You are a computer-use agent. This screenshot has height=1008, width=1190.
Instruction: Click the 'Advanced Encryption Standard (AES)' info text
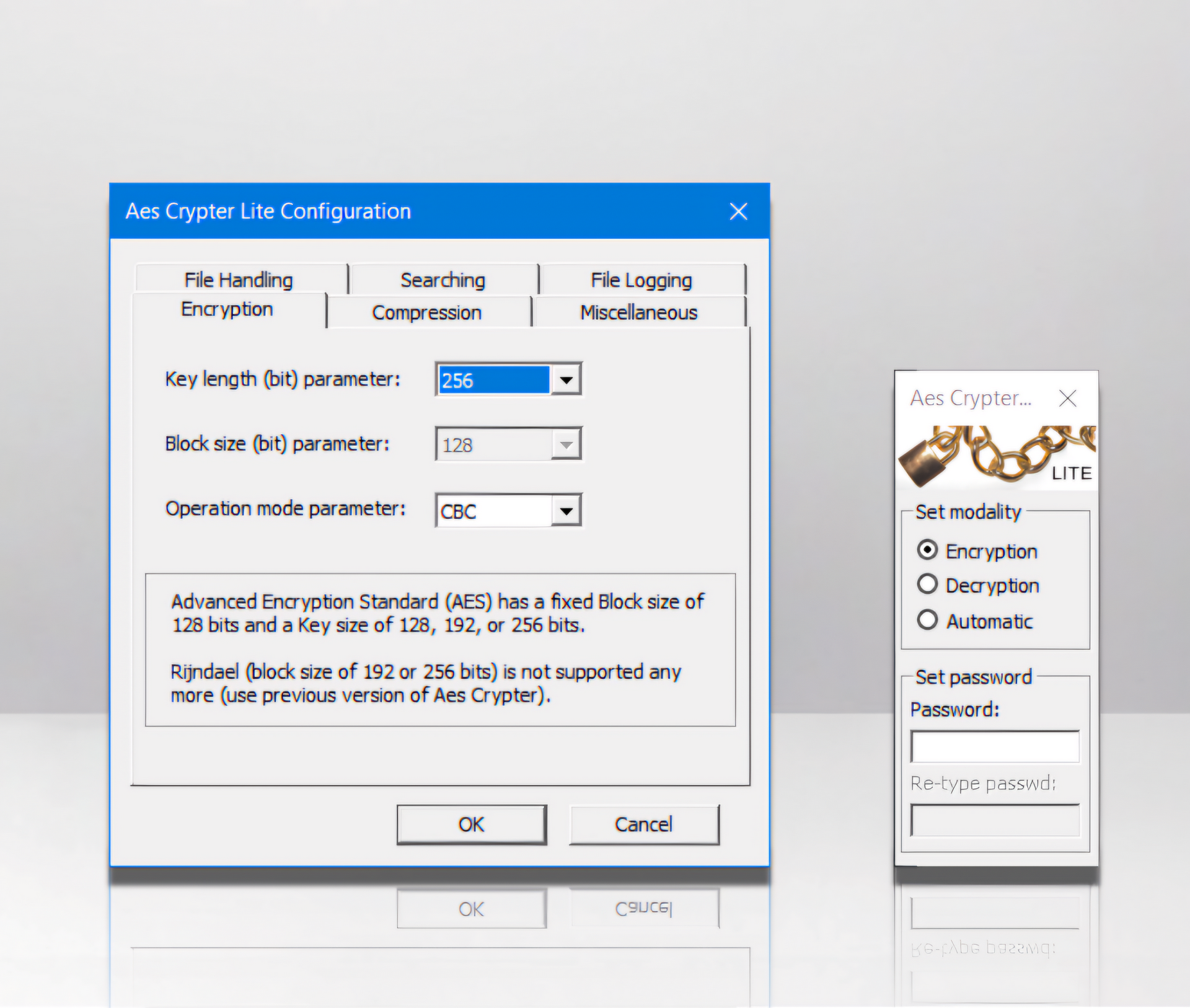[x=438, y=613]
